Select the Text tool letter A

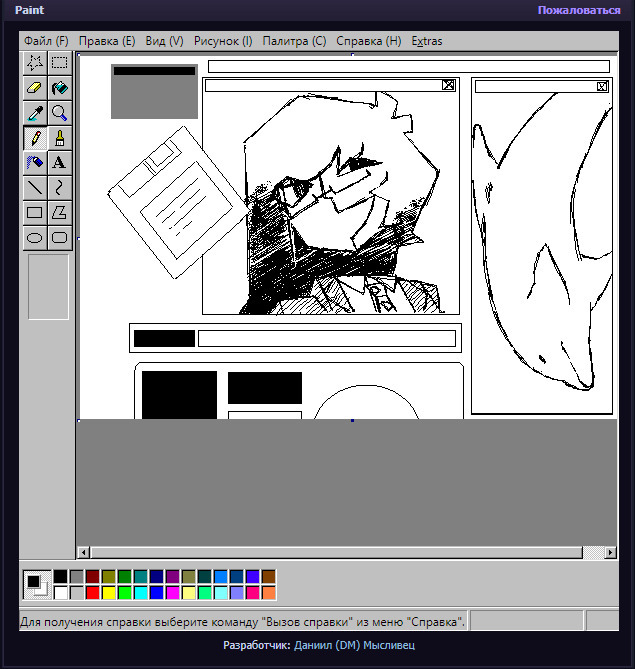[59, 163]
